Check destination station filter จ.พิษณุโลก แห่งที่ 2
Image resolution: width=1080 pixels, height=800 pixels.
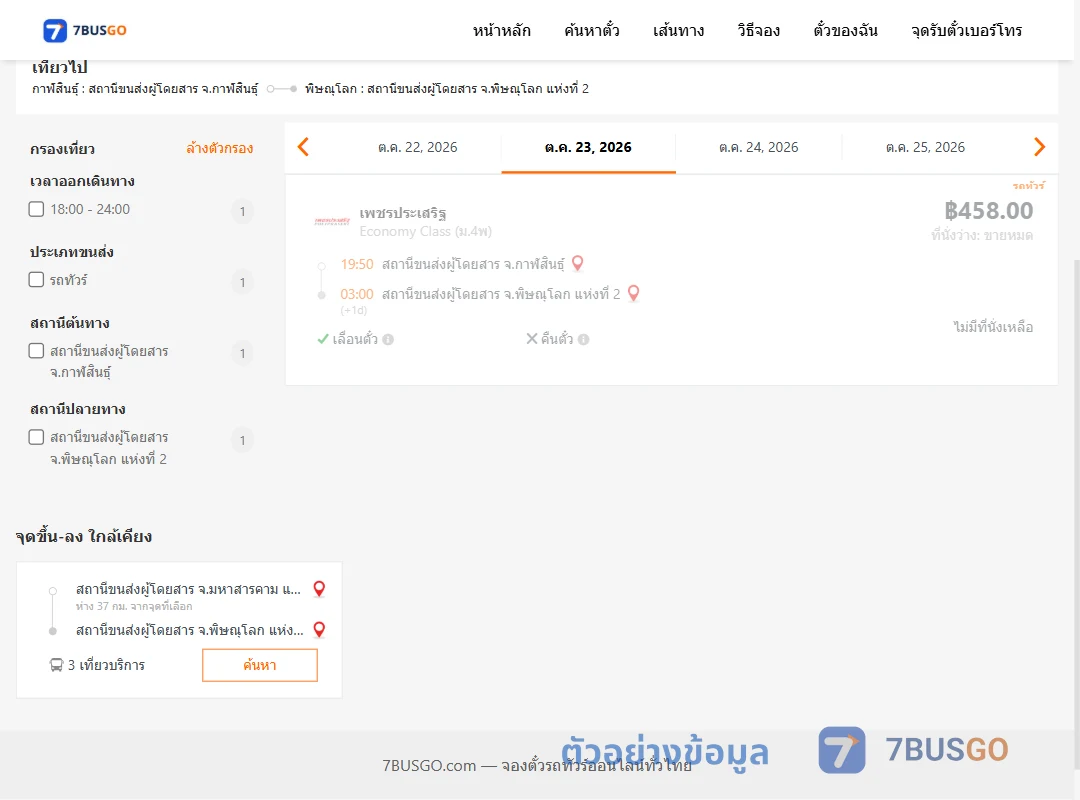coord(37,438)
